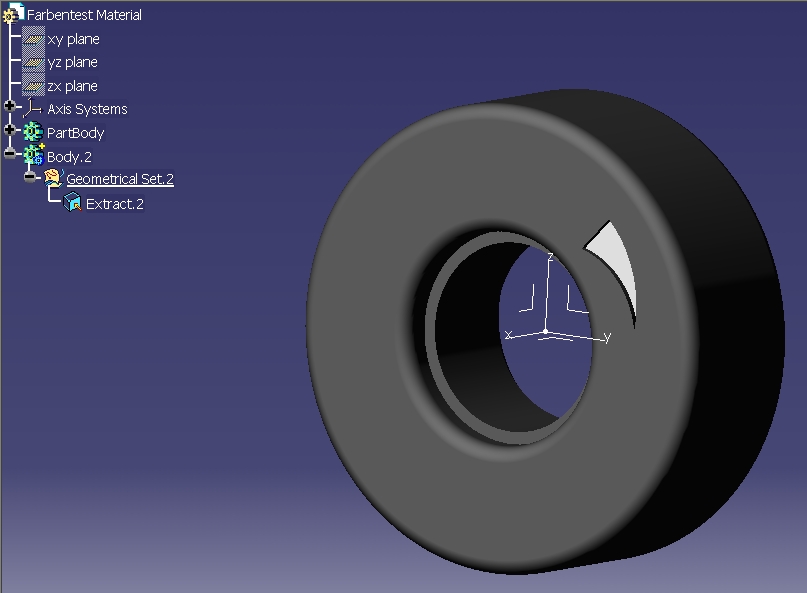Select the Extract.2 feature icon
Screen dimensions: 807x593
coord(73,202)
